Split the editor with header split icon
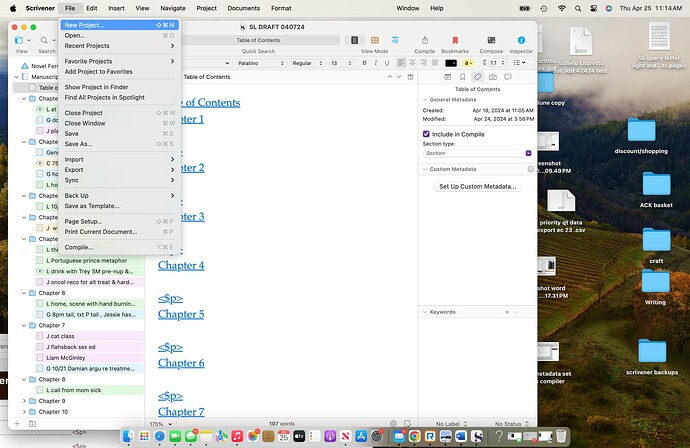This screenshot has width=690, height=448. click(410, 77)
